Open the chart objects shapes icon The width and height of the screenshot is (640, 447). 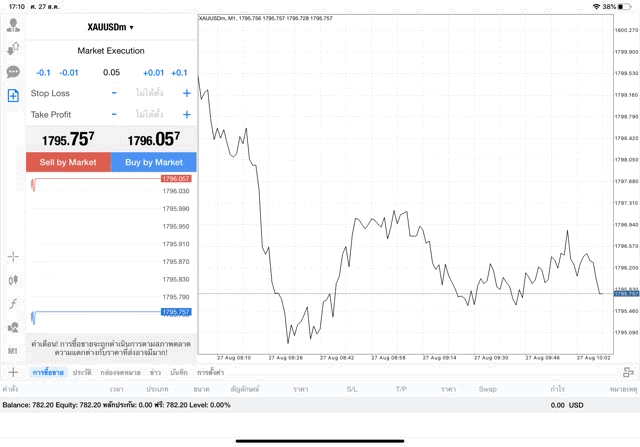coord(13,327)
